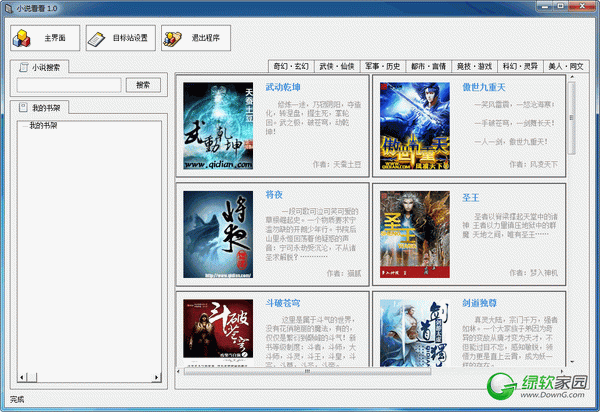
Task: Open the 剑道独尊 title link
Action: [x=479, y=303]
